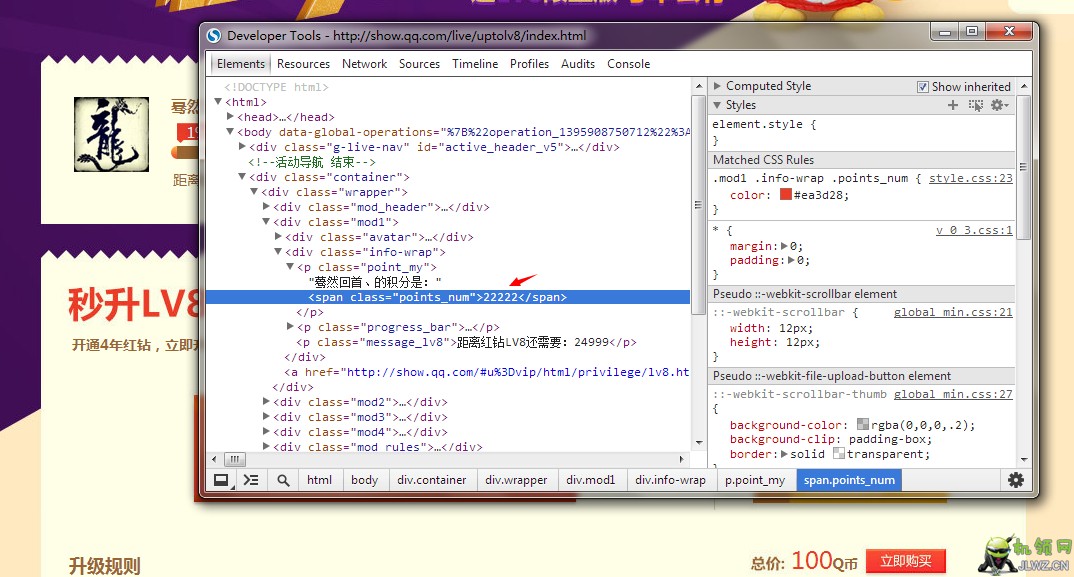Collapse the body node
Screen dimensions: 1074x577
point(231,132)
